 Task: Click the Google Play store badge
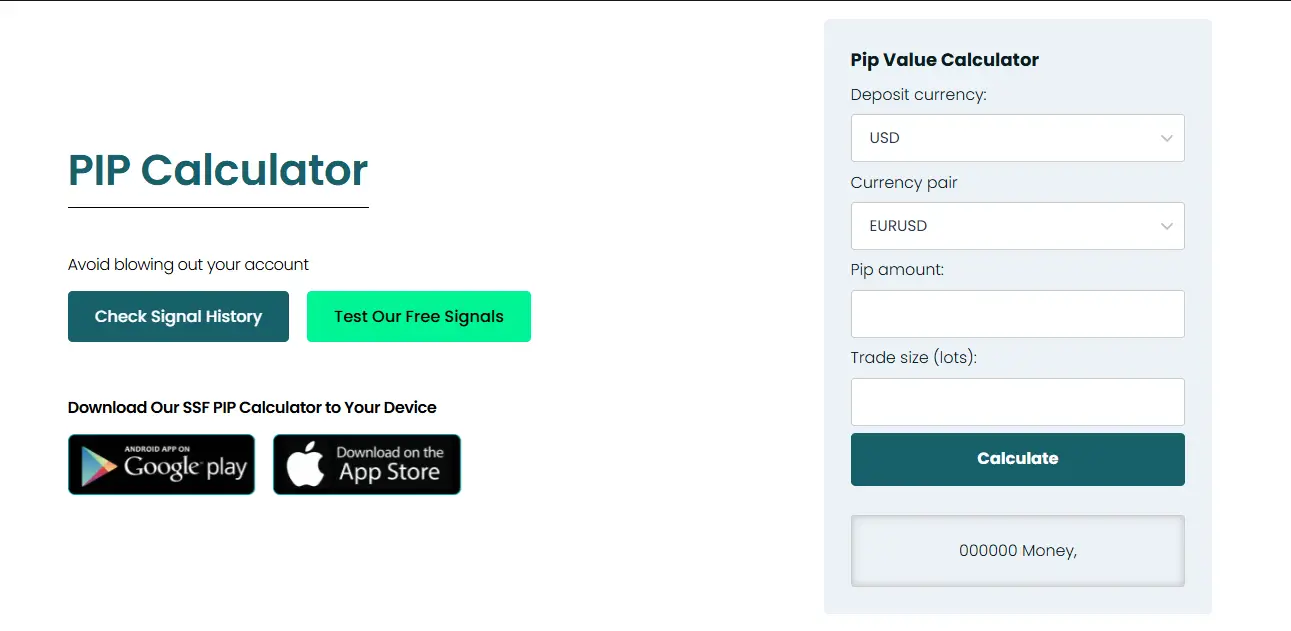point(161,464)
